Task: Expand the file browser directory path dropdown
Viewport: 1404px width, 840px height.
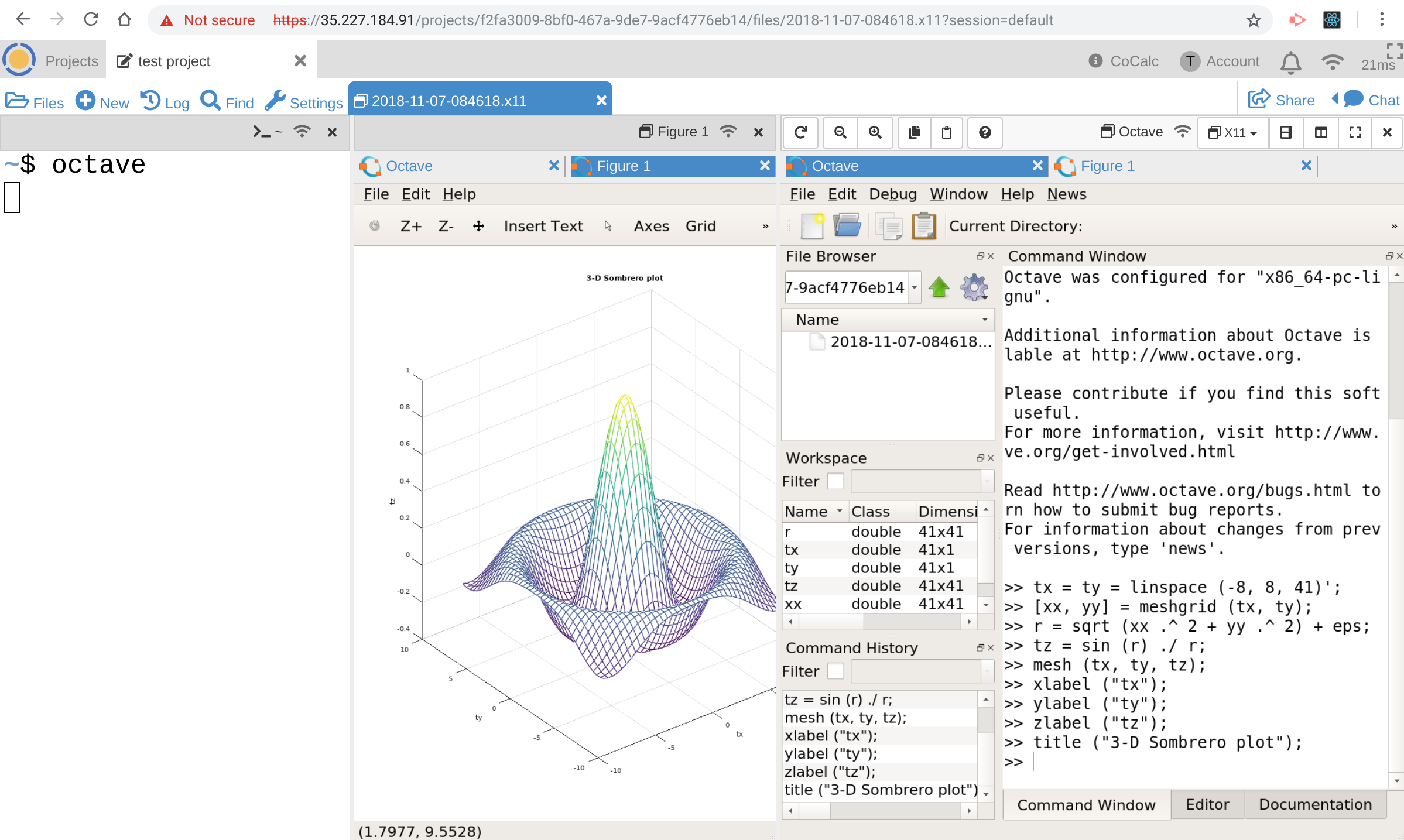Action: click(x=914, y=287)
